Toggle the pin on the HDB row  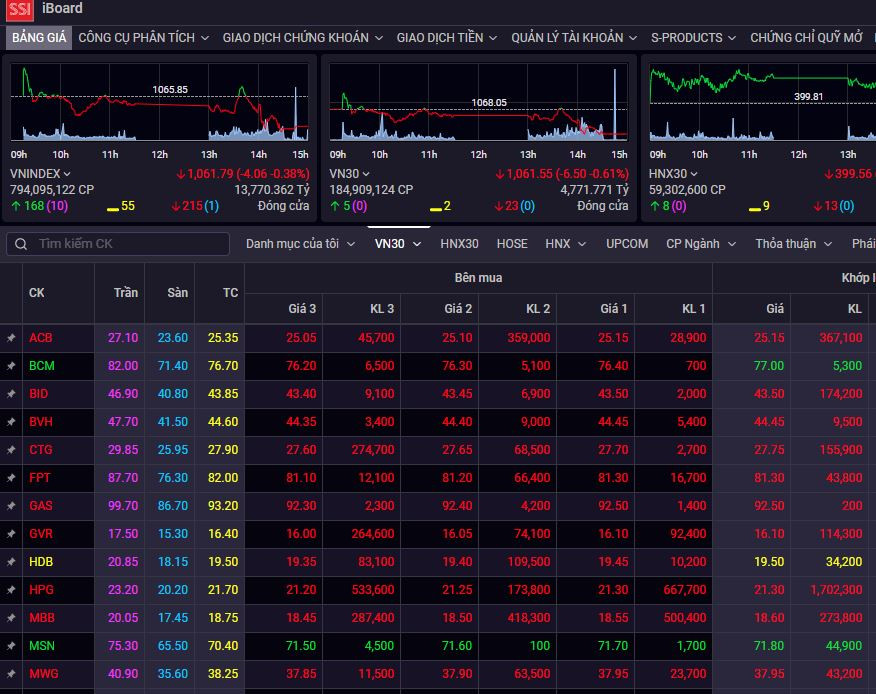pyautogui.click(x=11, y=562)
